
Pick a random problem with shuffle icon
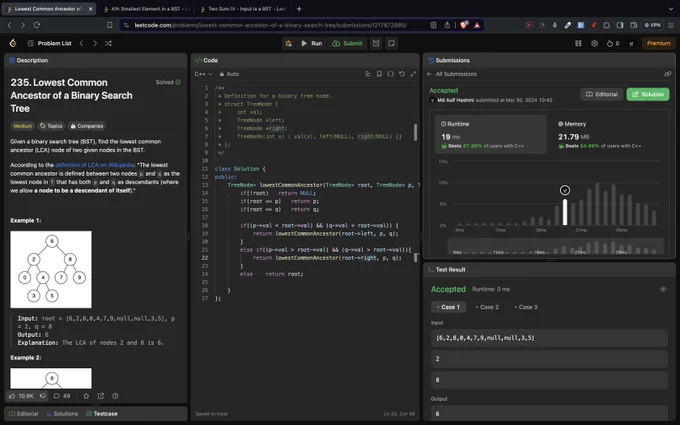tap(108, 43)
